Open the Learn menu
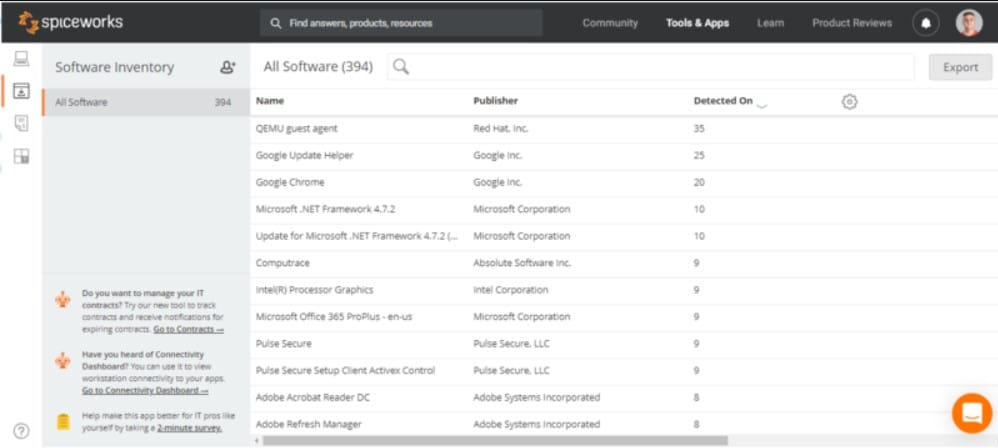 770,23
